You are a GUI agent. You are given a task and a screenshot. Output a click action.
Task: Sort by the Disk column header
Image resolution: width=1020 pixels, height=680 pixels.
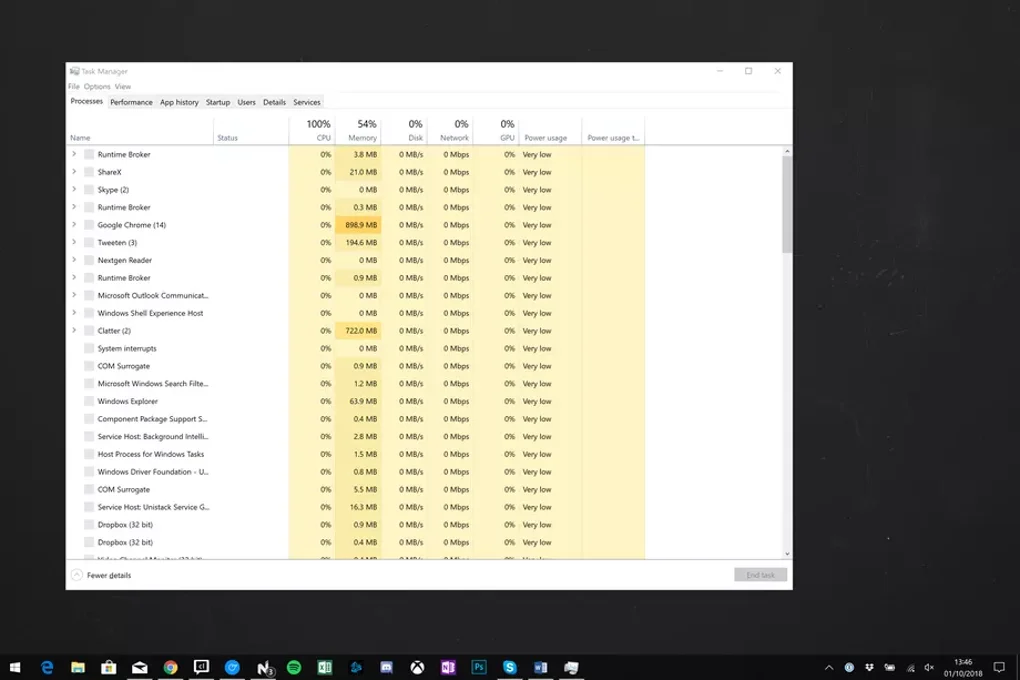tap(405, 131)
